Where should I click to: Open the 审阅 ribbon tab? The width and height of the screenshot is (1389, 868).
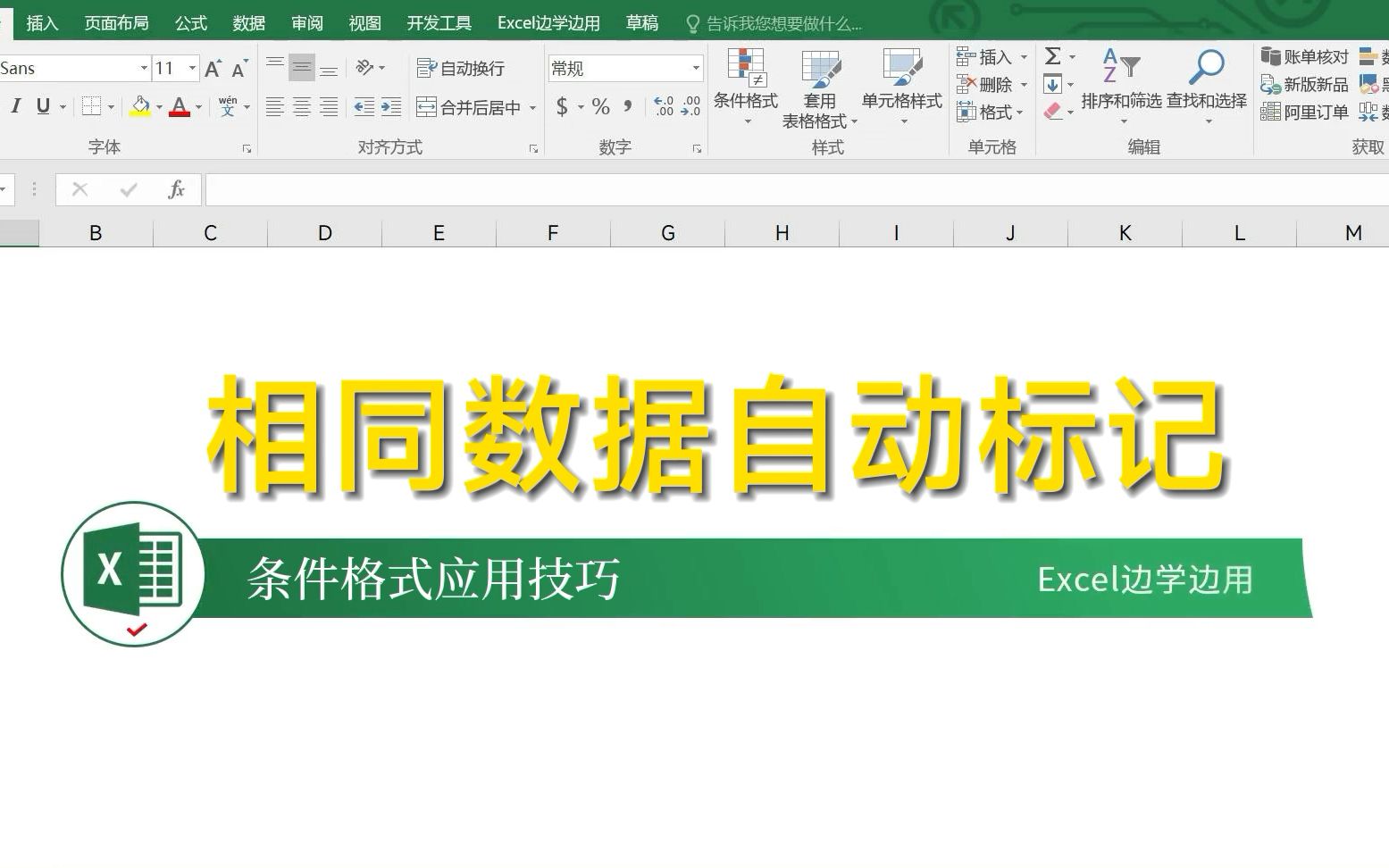coord(307,23)
